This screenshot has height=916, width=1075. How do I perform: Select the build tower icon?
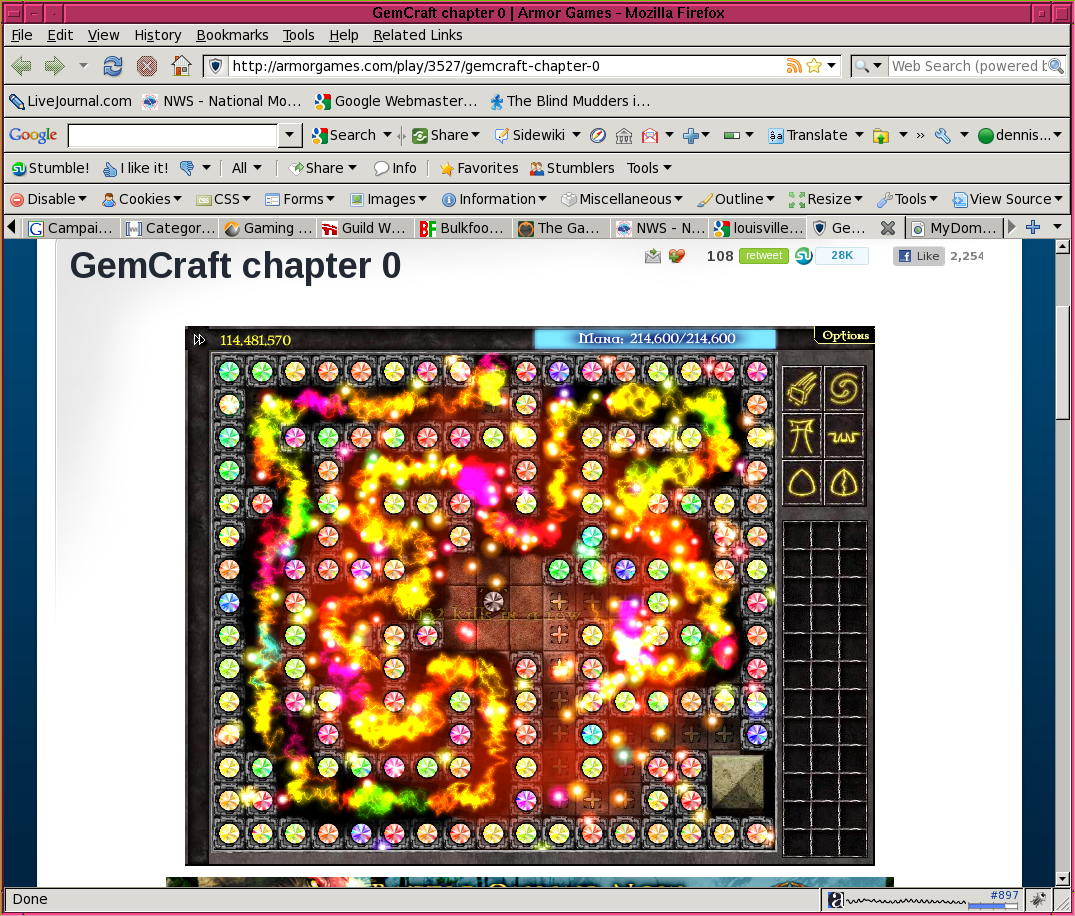pyautogui.click(x=802, y=435)
